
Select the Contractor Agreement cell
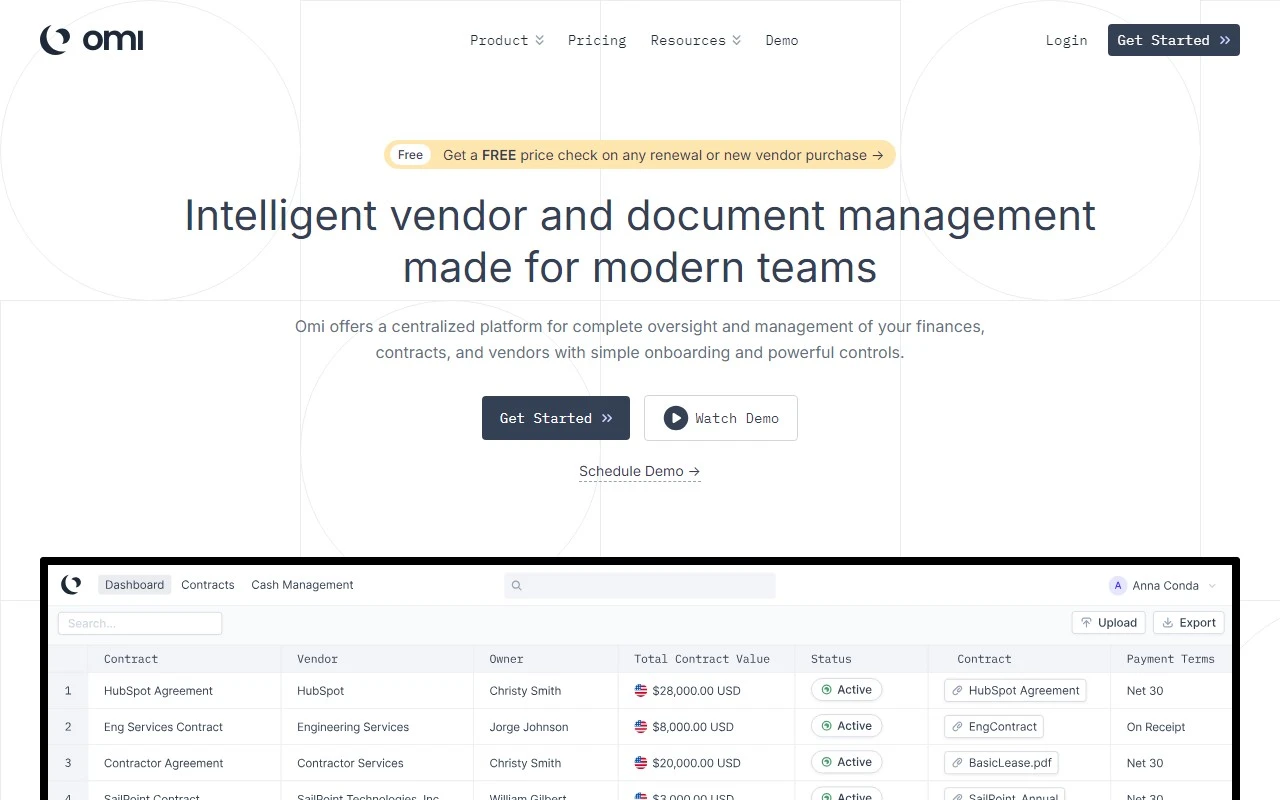coord(163,763)
